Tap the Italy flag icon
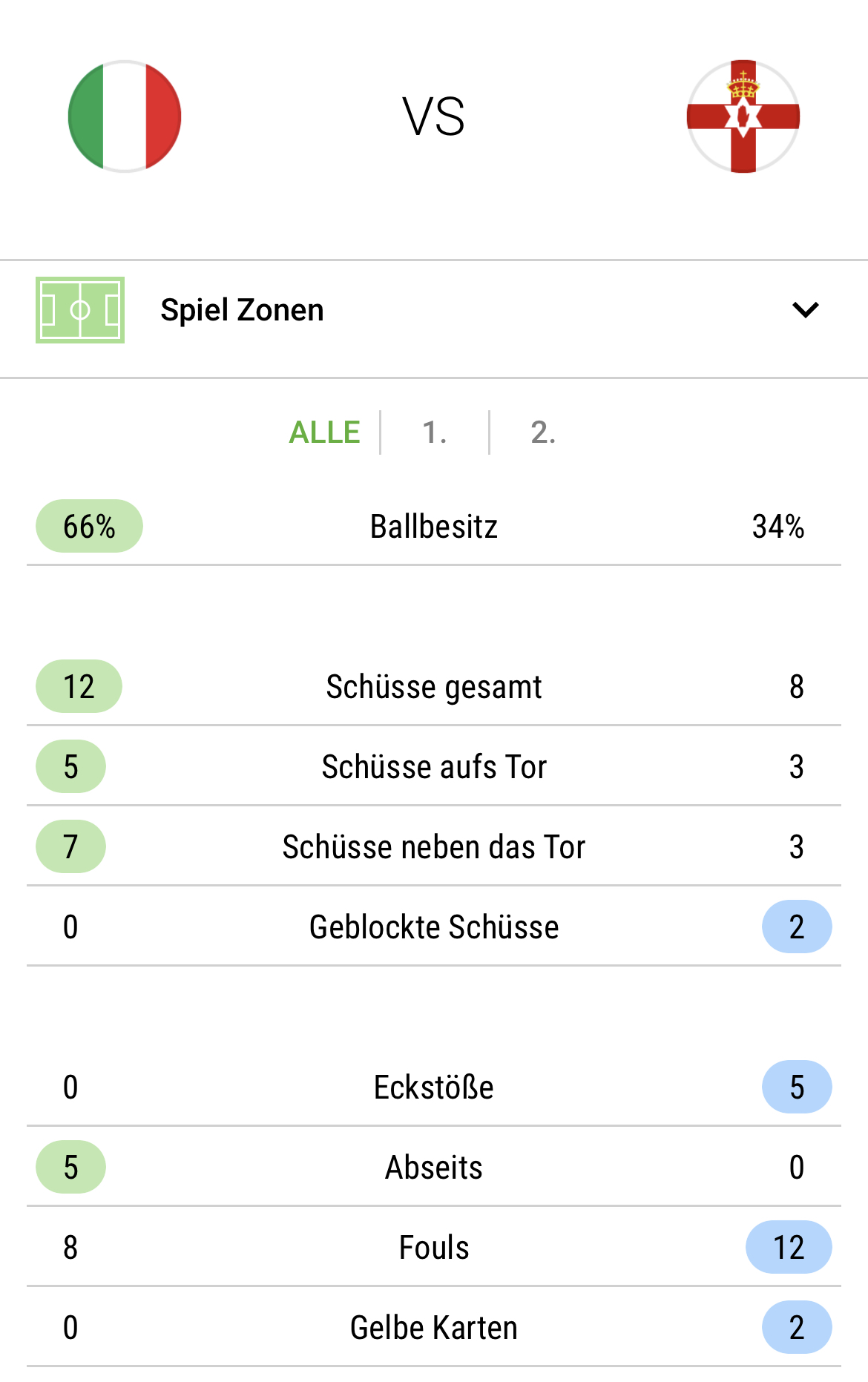868x1382 pixels. 125,116
